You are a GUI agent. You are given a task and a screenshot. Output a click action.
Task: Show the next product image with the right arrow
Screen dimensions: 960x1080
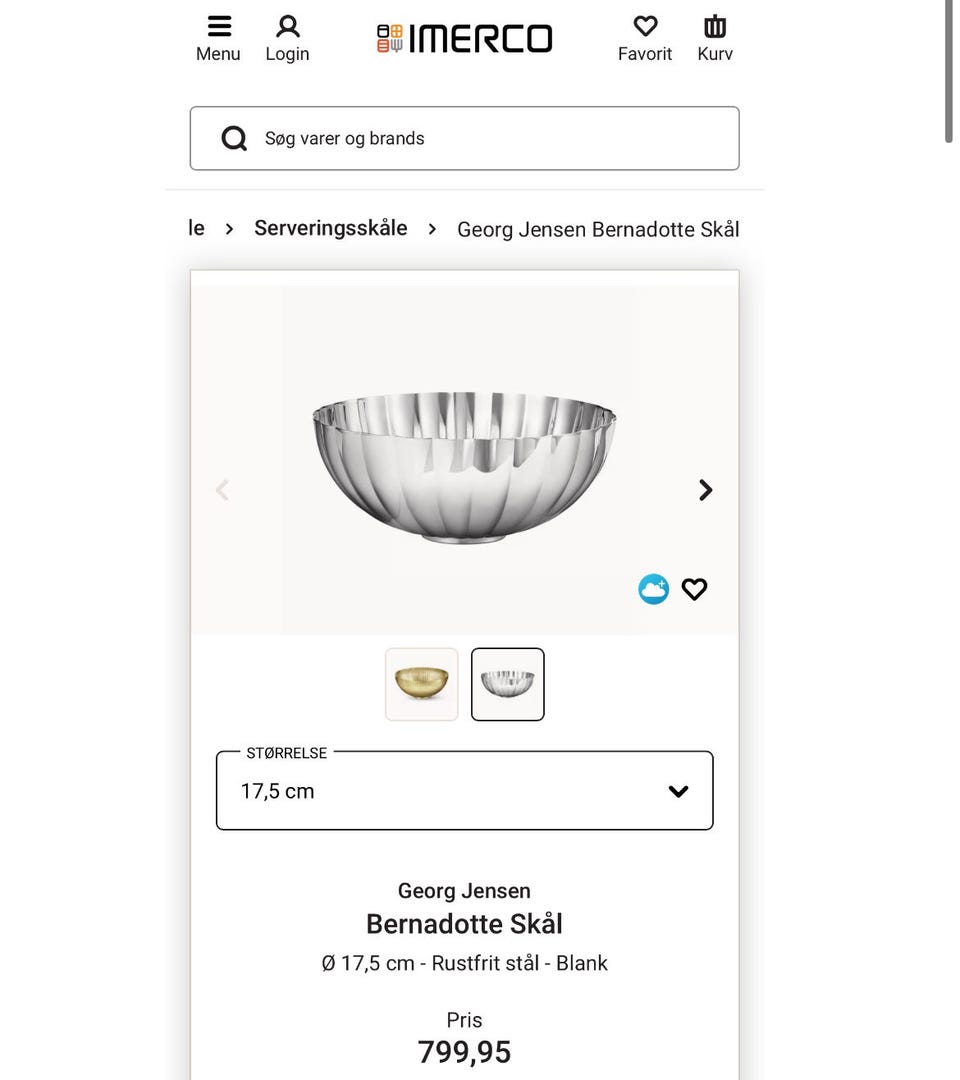(x=705, y=489)
